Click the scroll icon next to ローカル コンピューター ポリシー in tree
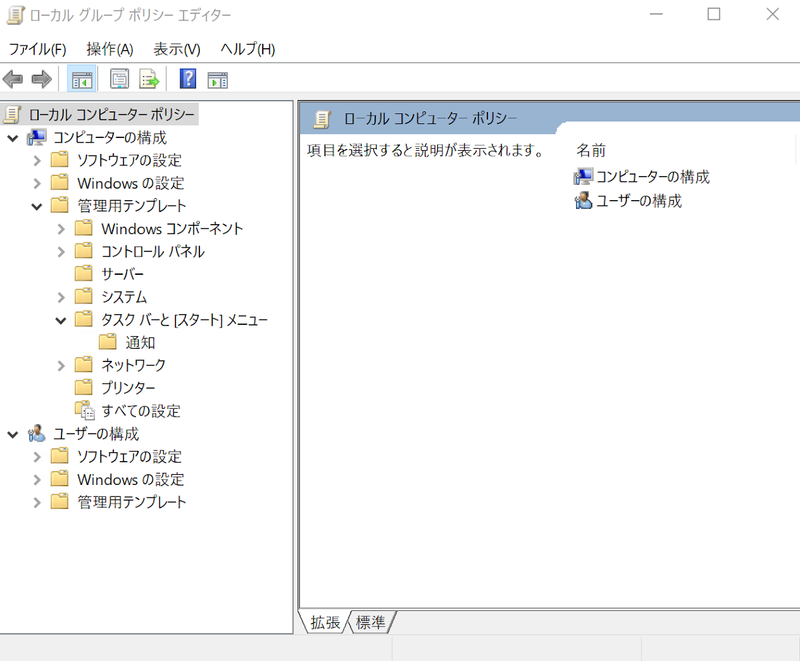 pyautogui.click(x=12, y=114)
